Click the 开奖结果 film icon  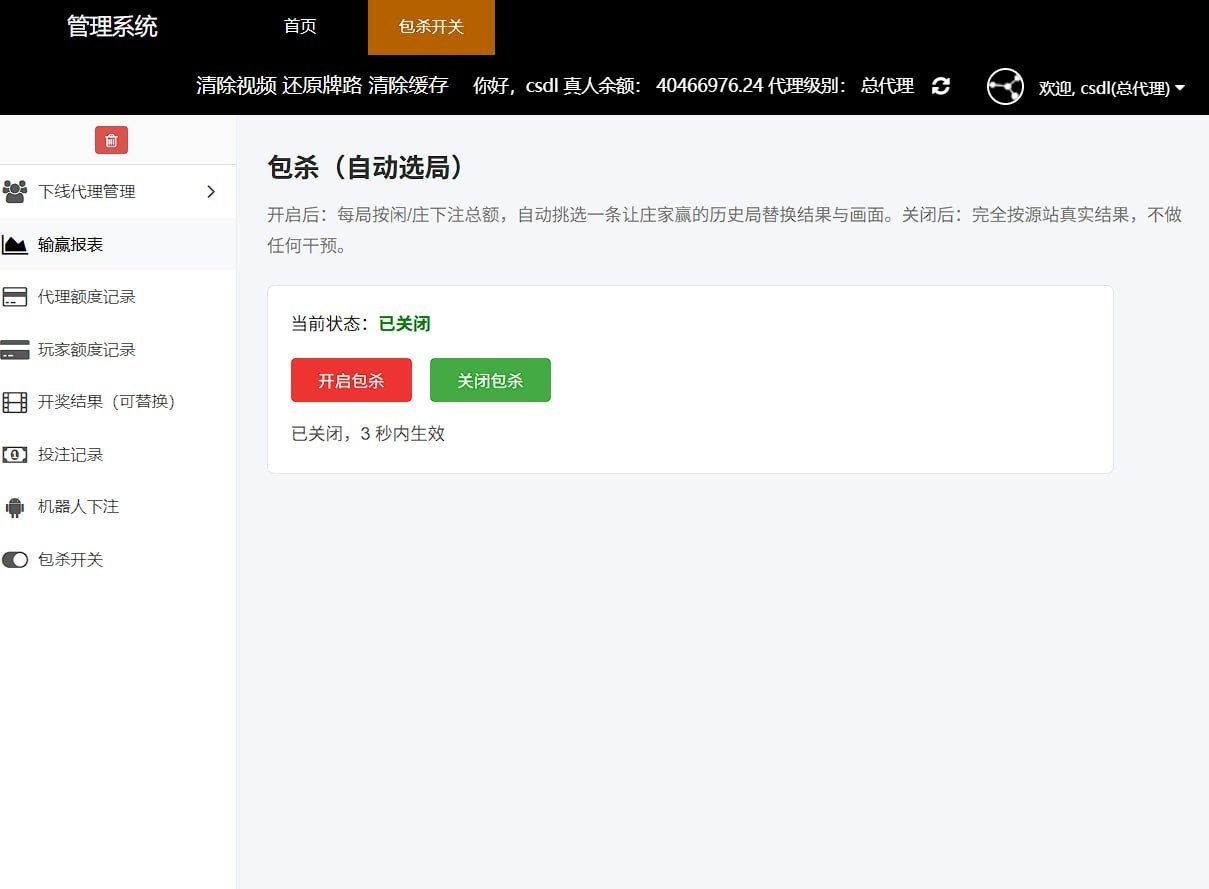pyautogui.click(x=14, y=402)
